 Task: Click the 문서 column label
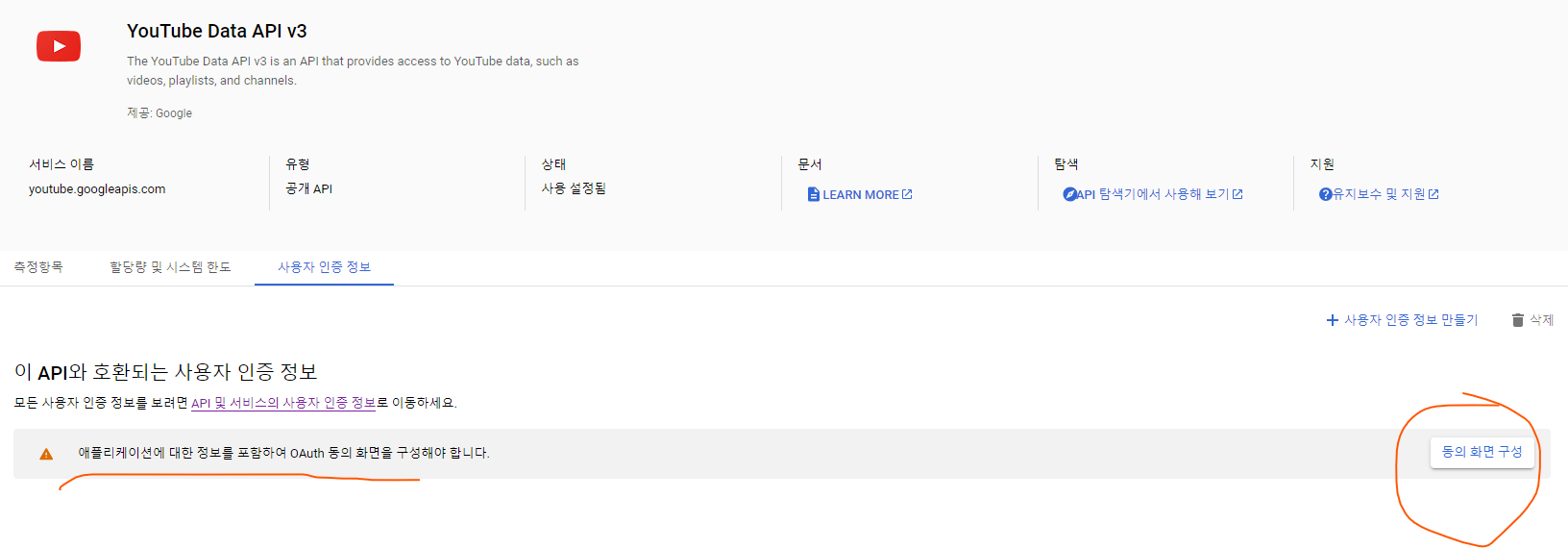[810, 164]
